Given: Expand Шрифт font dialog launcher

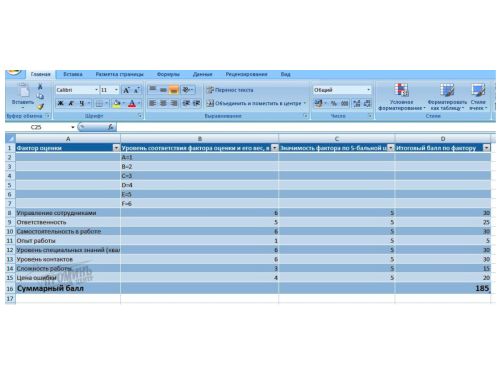Looking at the screenshot, I should 140,116.
